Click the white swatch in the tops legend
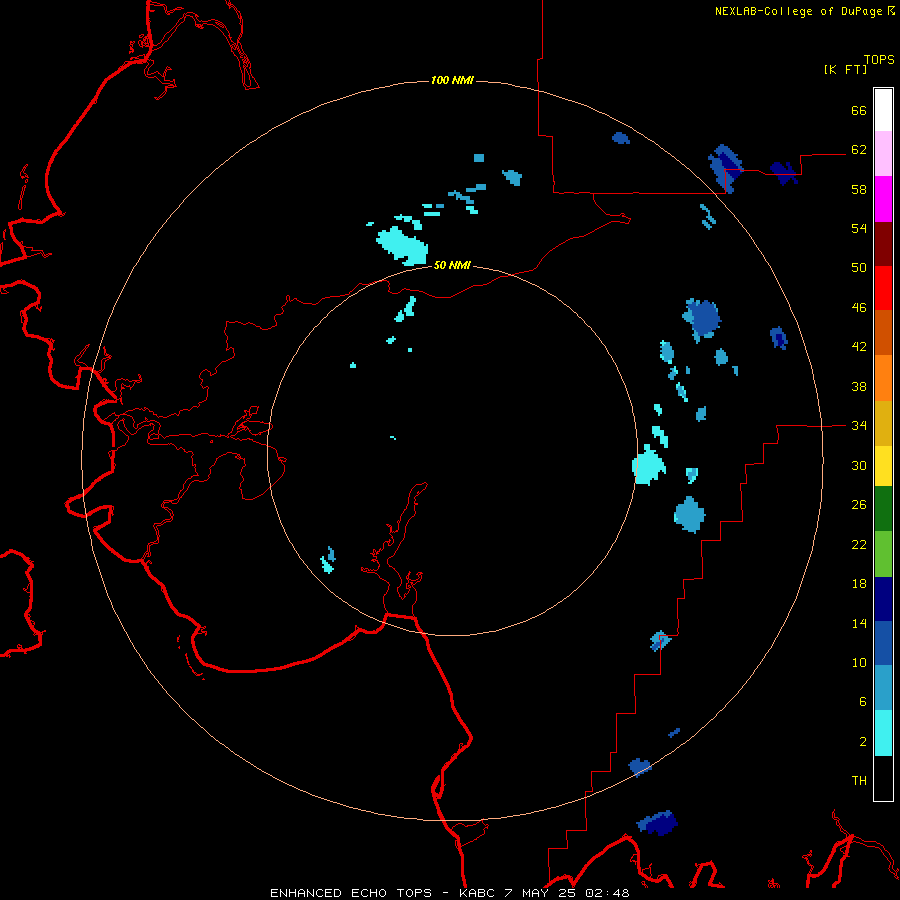The width and height of the screenshot is (900, 900). coord(883,110)
